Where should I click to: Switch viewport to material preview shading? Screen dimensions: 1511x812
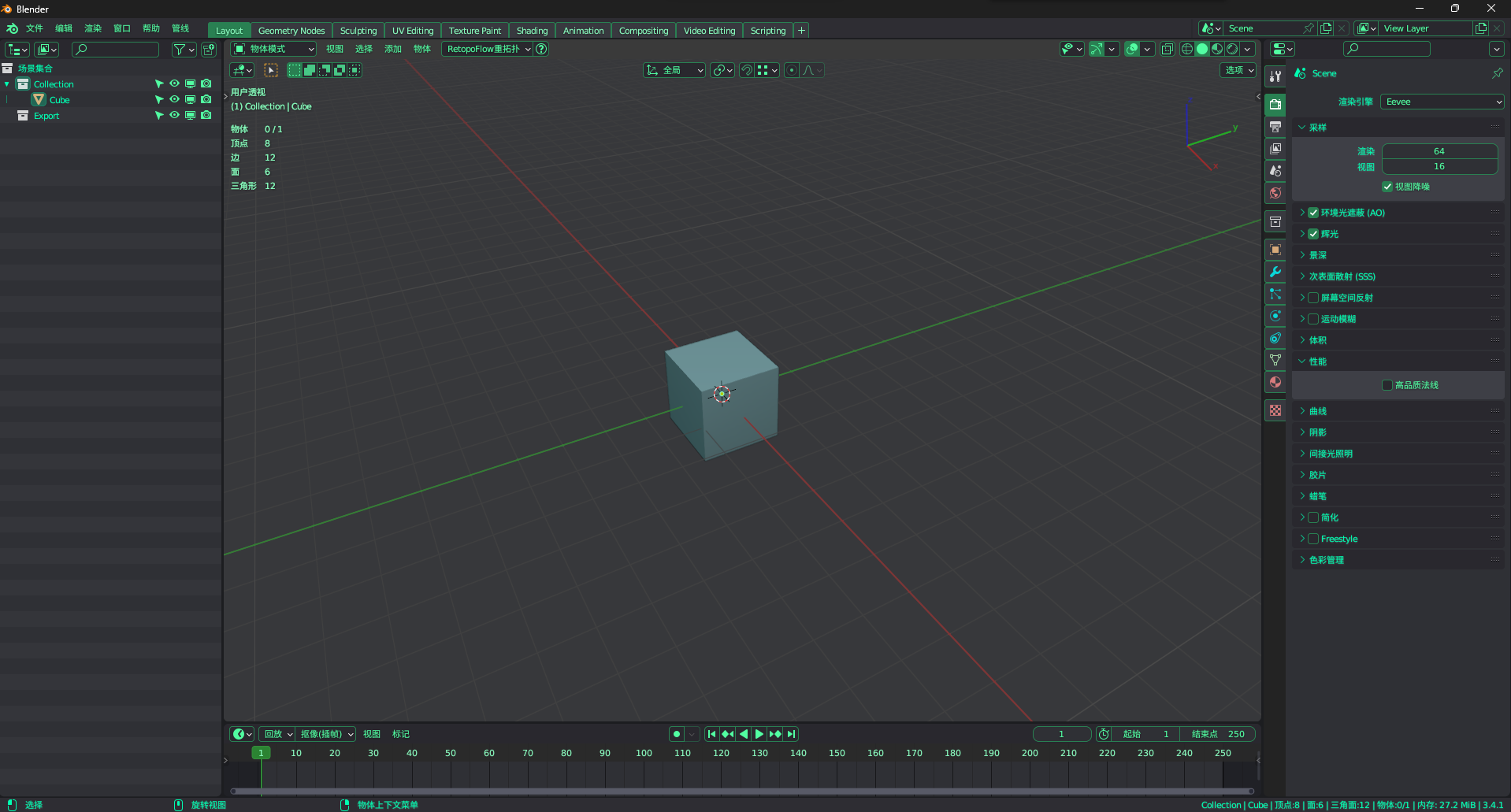pos(1217,49)
